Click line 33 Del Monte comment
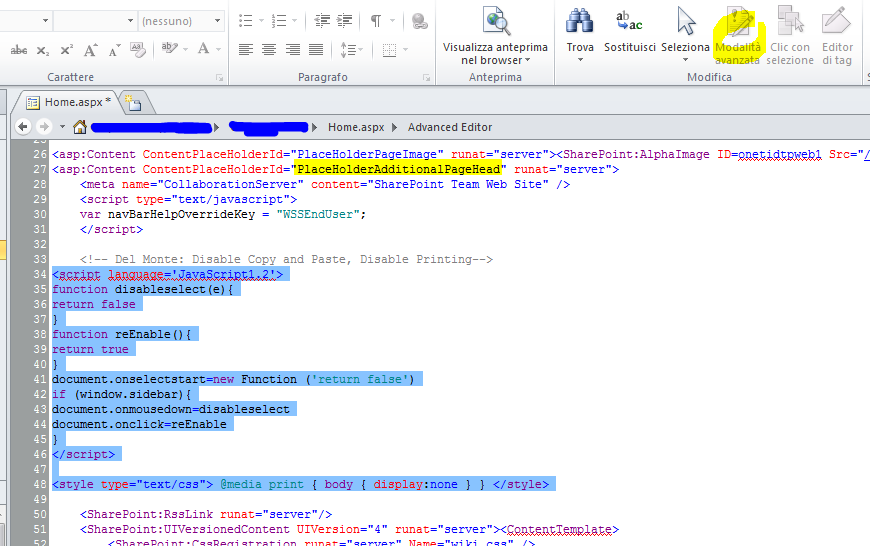This screenshot has height=546, width=870. 286,259
